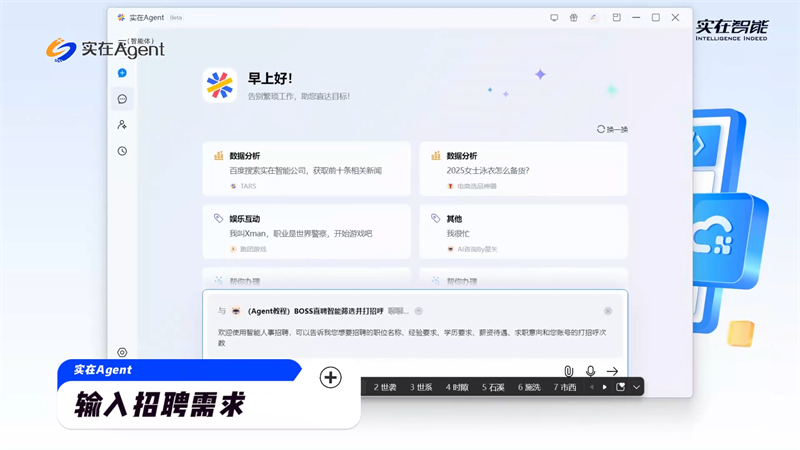Go to next IME candidate page arrow
This screenshot has height=450, width=800.
[604, 387]
